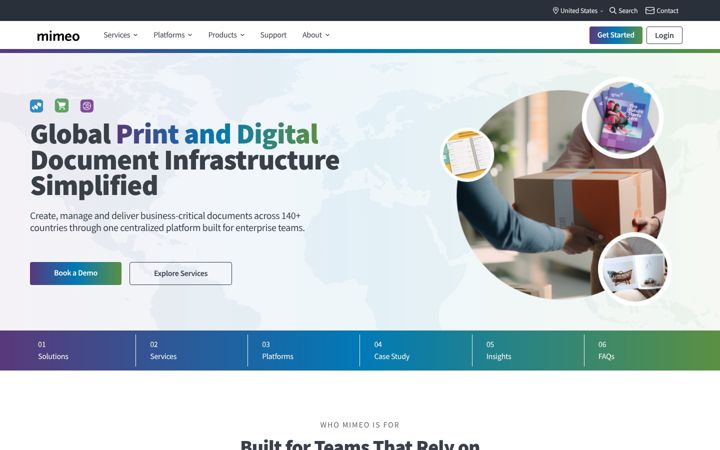Click the Contact link in top bar
Screen dimensions: 720x450
[x=662, y=11]
